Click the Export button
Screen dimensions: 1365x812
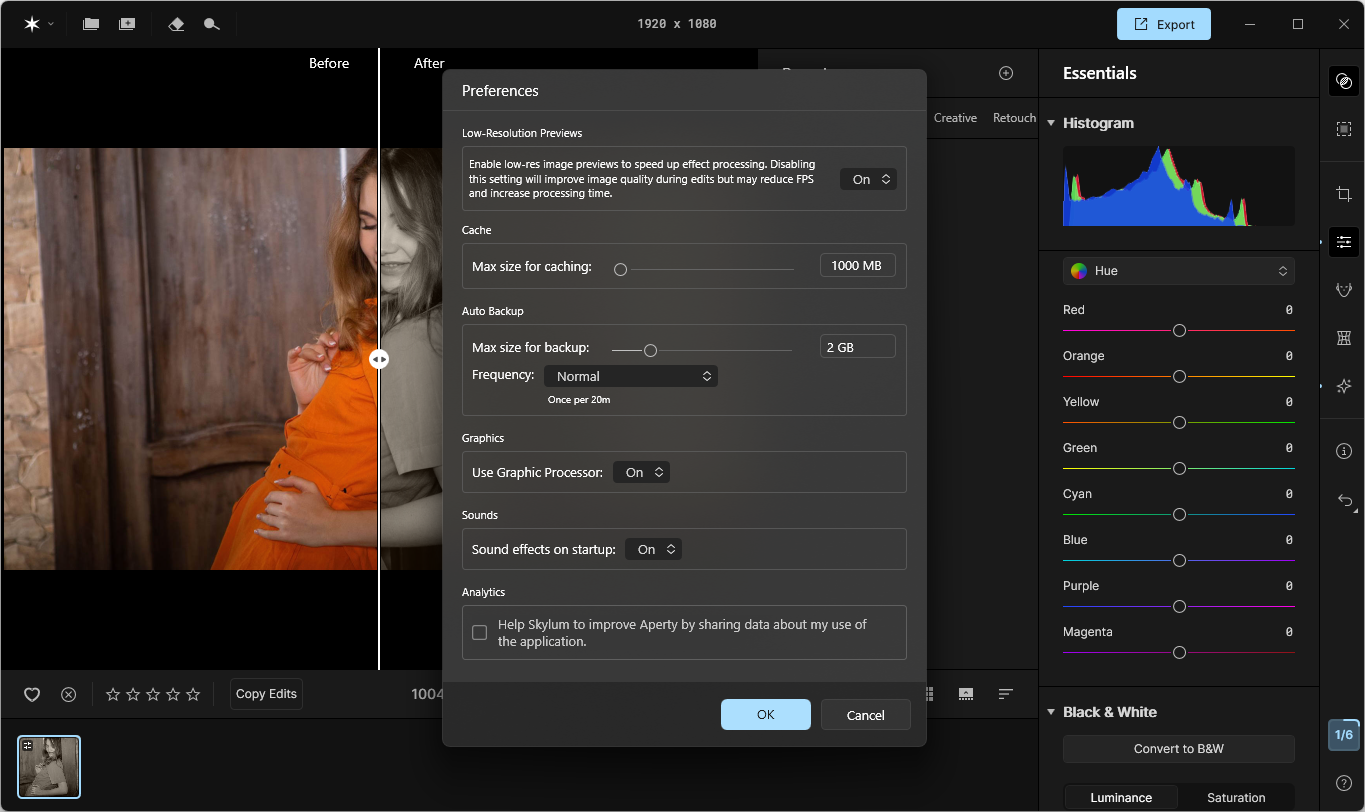(x=1163, y=24)
